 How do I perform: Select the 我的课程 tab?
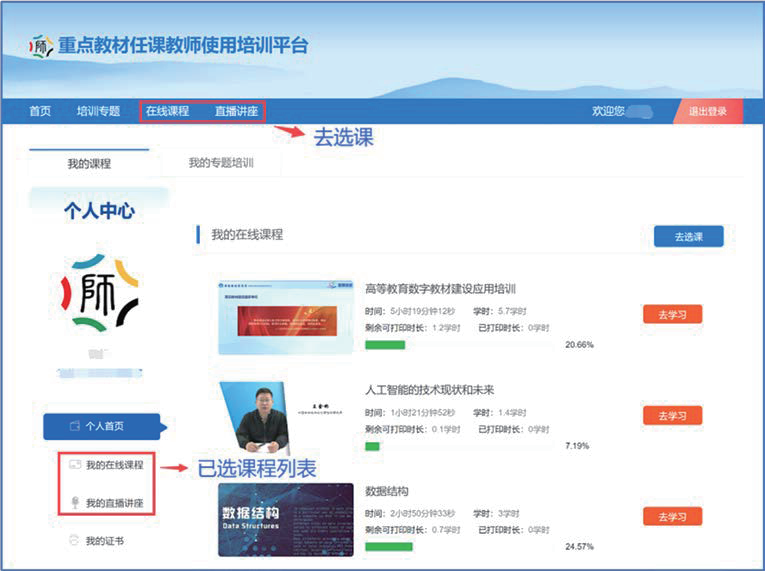[x=89, y=163]
